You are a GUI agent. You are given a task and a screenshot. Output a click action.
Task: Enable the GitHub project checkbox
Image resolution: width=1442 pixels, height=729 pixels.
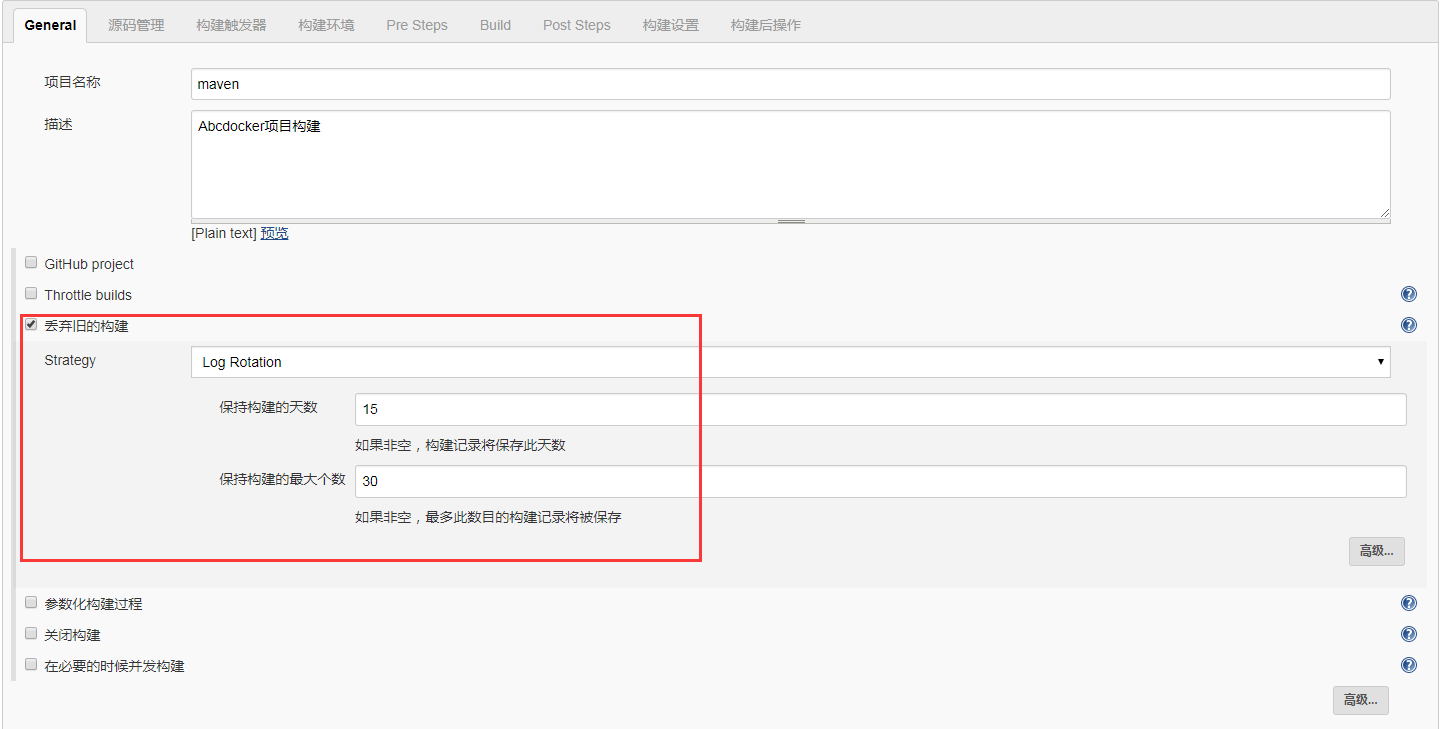tap(31, 263)
